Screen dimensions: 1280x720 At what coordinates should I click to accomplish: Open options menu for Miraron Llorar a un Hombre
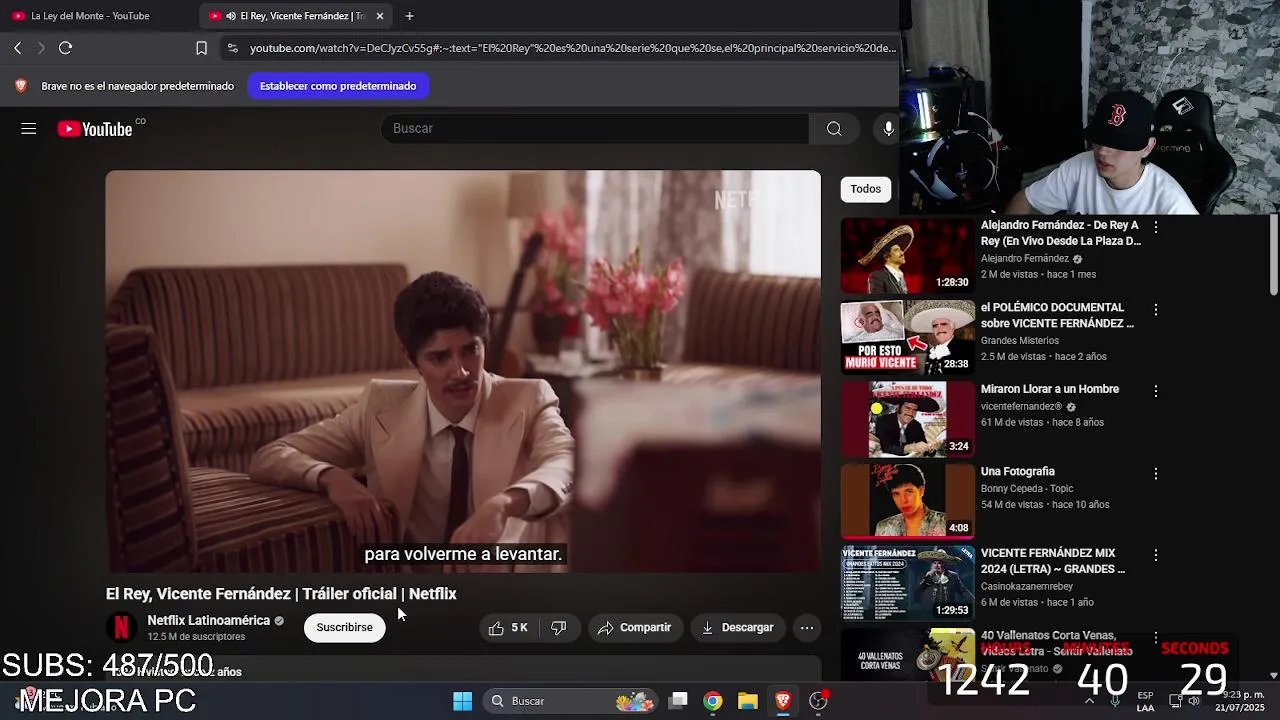click(x=1155, y=392)
